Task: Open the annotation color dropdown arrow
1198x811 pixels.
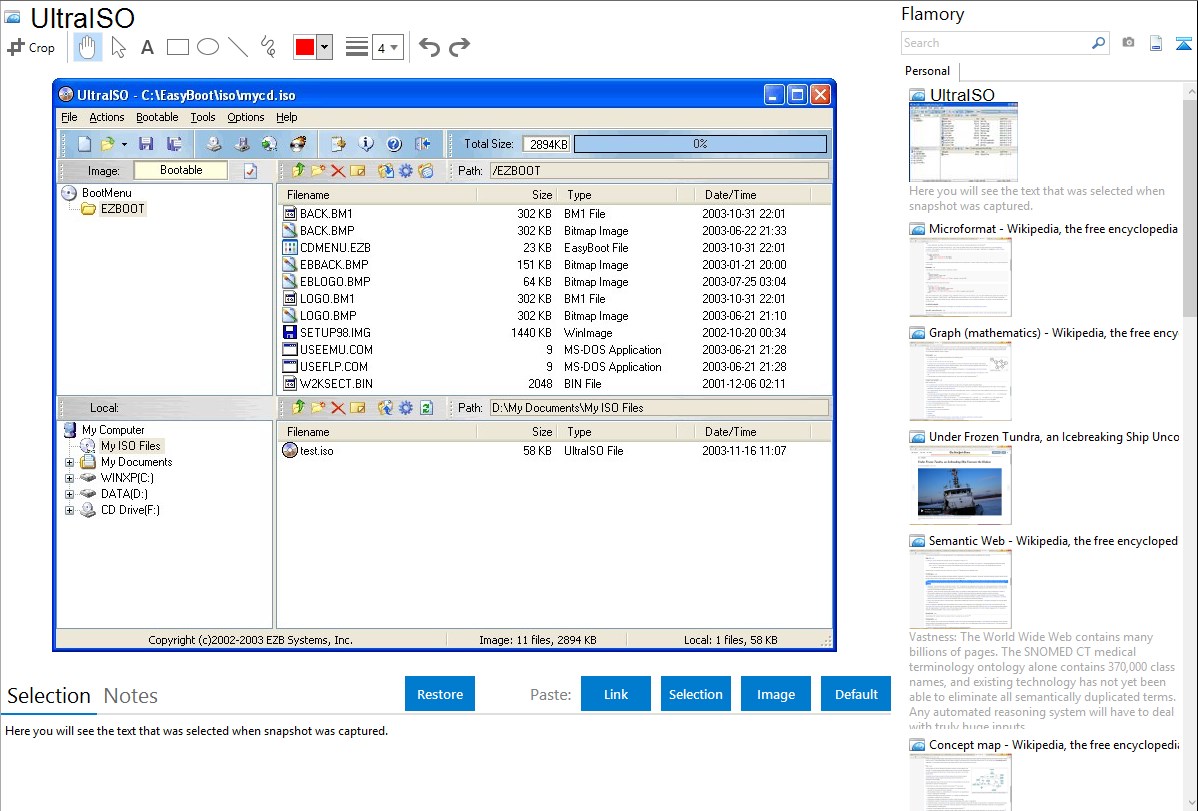Action: coord(325,47)
